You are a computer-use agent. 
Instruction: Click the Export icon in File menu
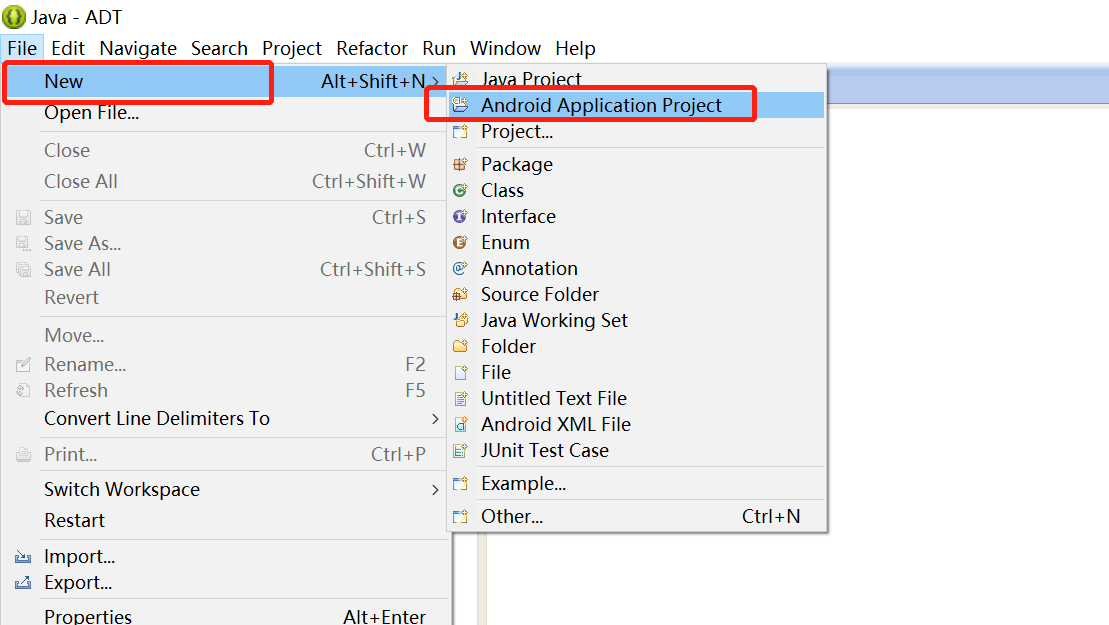(x=23, y=583)
